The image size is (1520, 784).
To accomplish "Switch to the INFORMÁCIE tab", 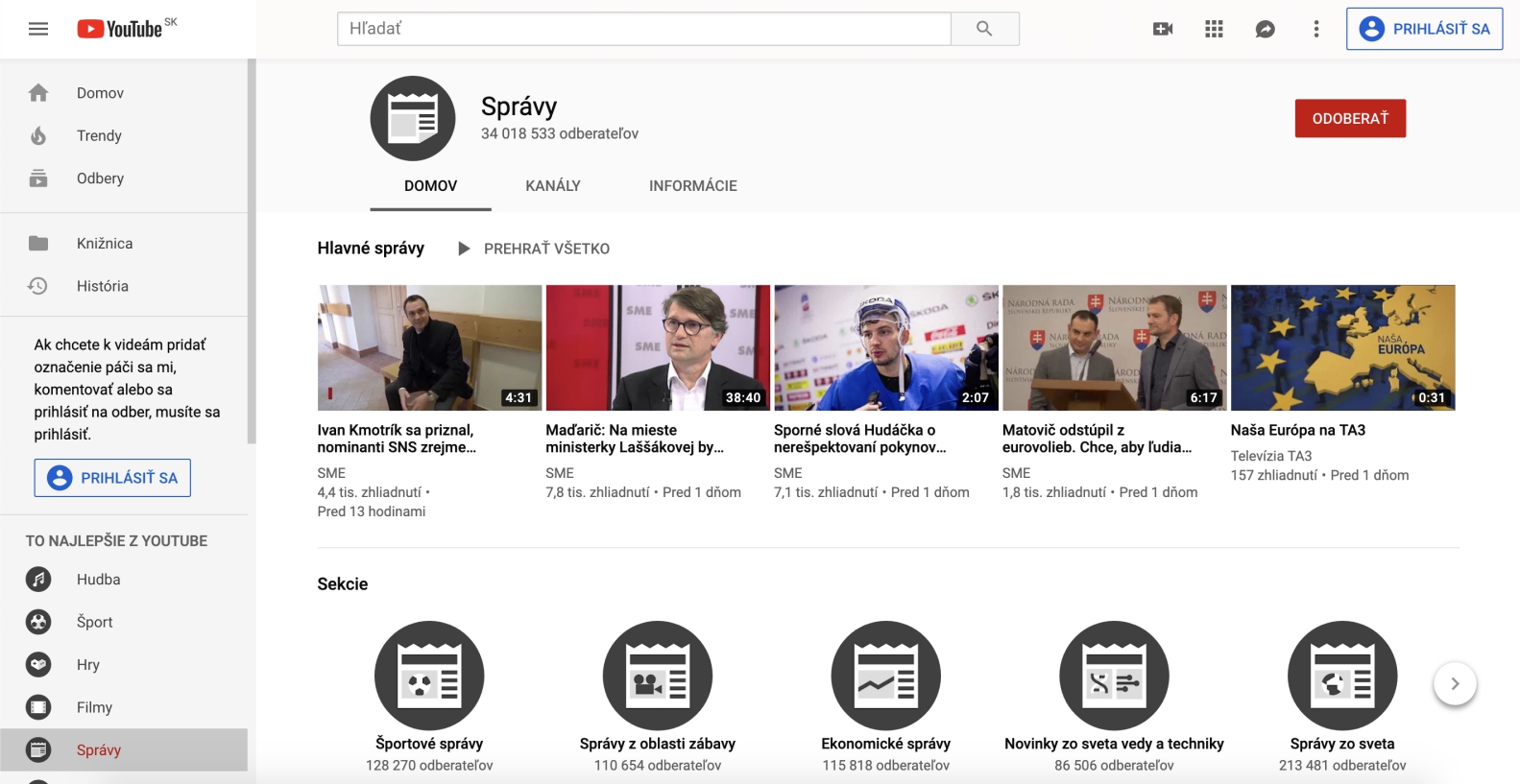I will [x=693, y=186].
